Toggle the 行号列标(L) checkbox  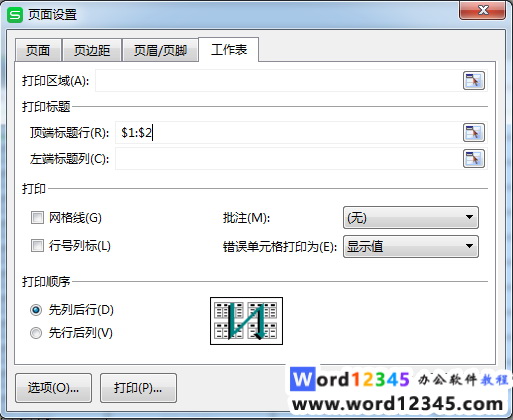(37, 246)
